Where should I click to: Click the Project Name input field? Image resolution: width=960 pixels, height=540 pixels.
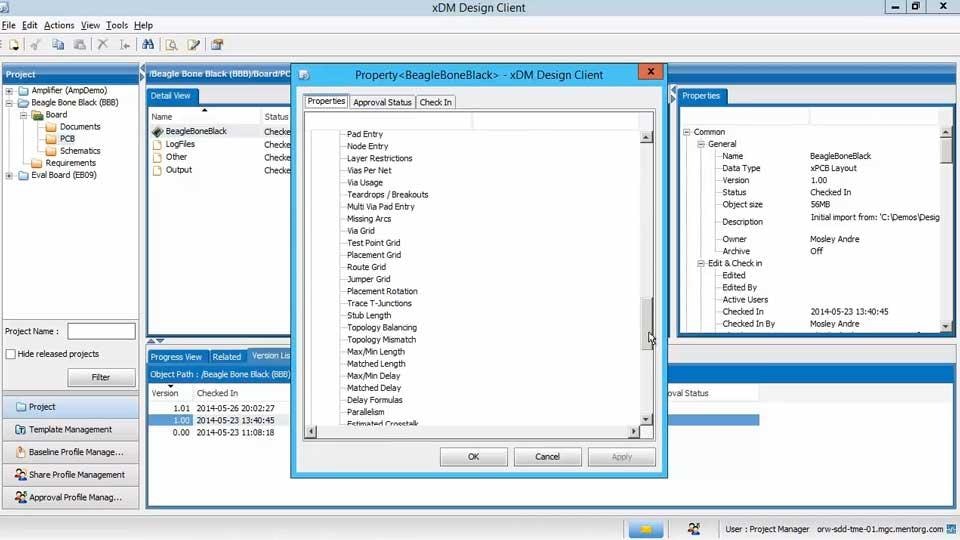click(x=101, y=331)
